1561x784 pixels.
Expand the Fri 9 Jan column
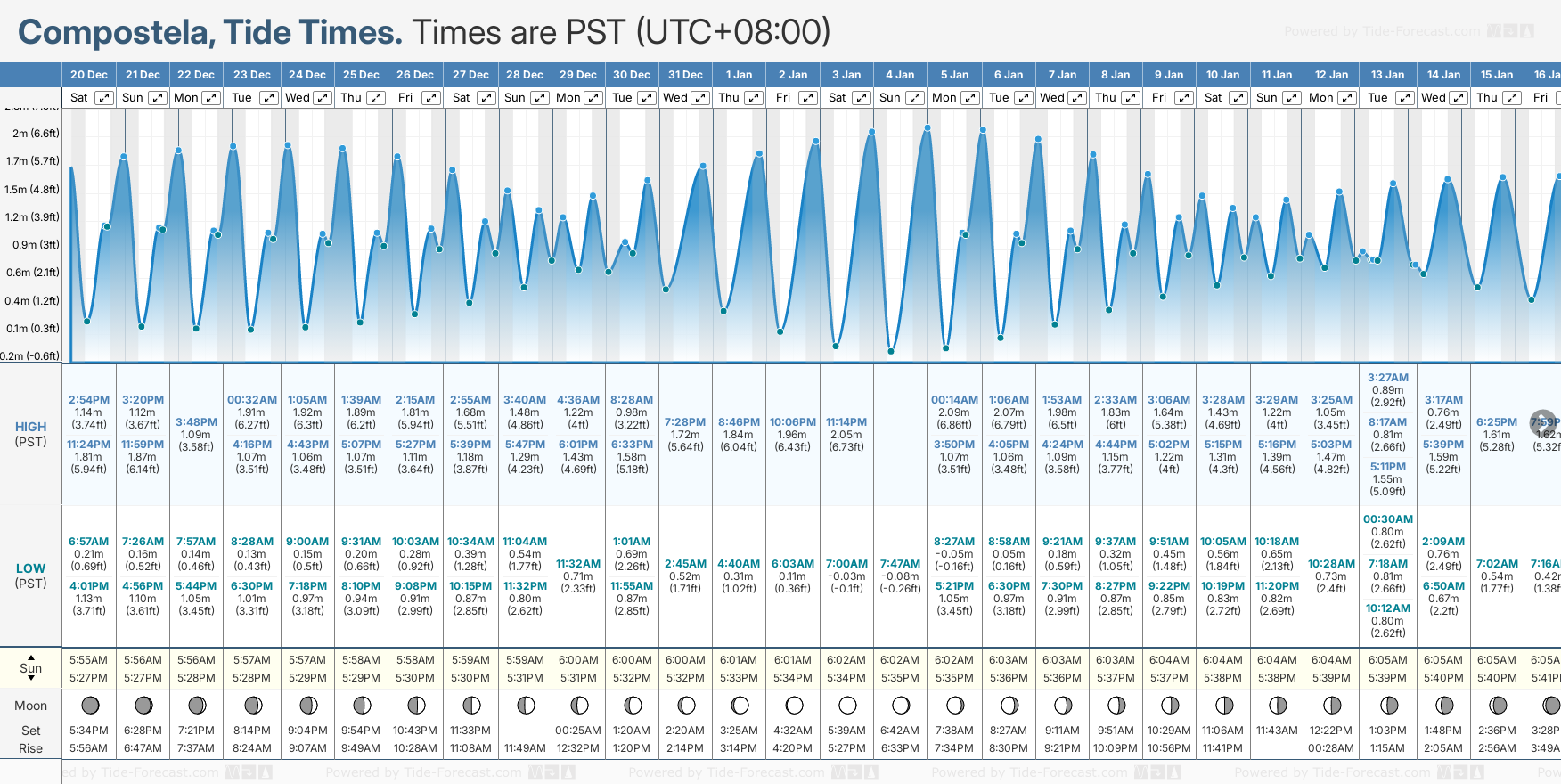tap(1184, 98)
